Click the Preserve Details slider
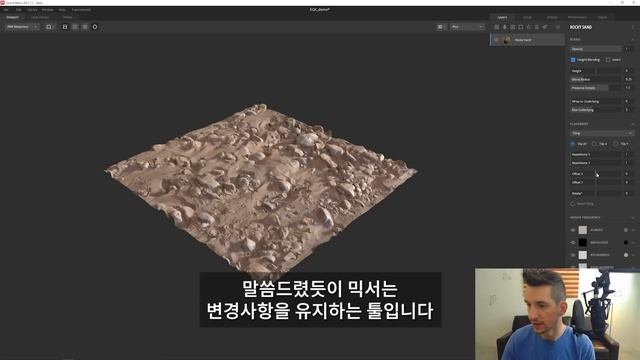The width and height of the screenshot is (640, 360). (x=595, y=88)
